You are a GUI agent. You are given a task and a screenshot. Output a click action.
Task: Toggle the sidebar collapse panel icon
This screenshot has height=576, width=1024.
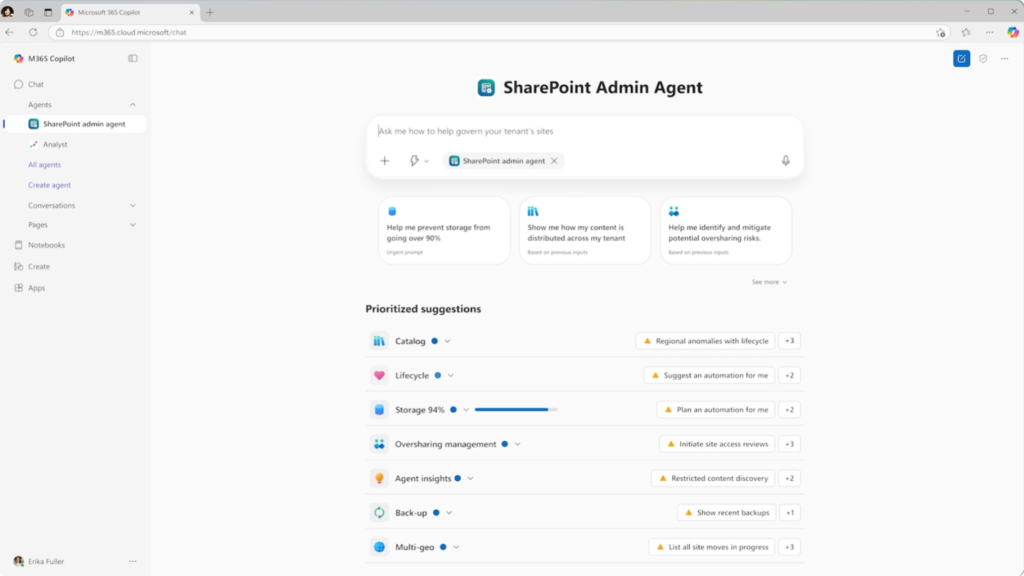pyautogui.click(x=133, y=58)
